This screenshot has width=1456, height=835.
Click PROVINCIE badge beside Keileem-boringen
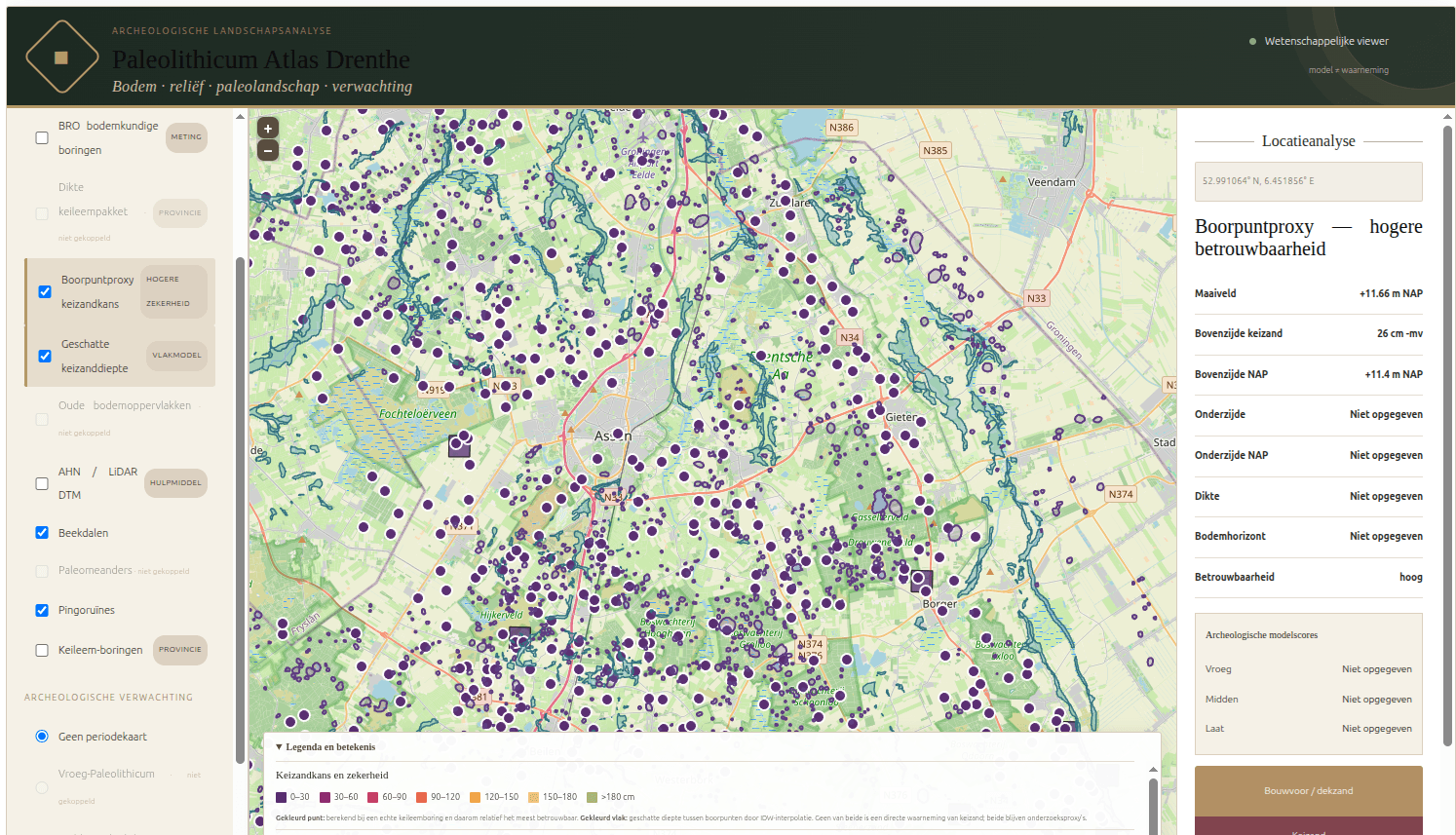pos(180,650)
